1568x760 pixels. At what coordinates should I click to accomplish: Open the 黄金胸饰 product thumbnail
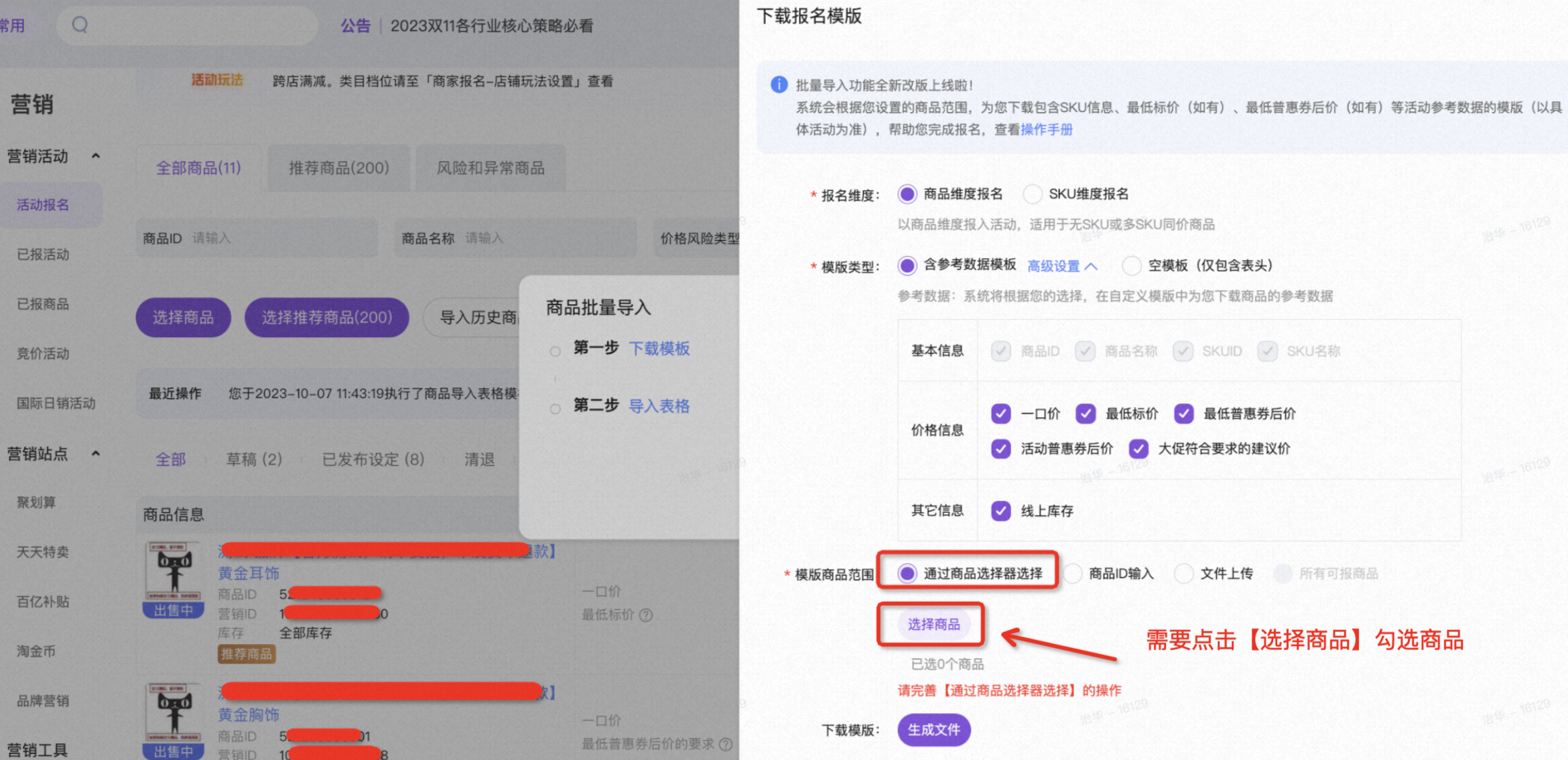coord(173,712)
